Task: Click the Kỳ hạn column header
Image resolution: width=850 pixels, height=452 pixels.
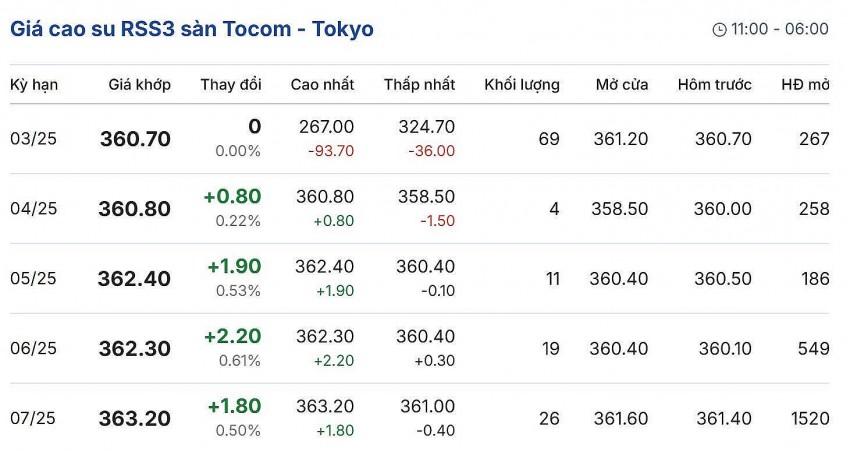Action: pos(34,85)
